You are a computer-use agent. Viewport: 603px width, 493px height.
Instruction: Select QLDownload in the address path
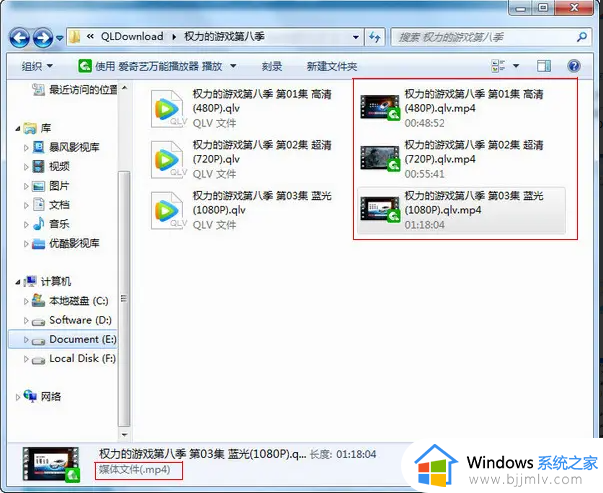(132, 37)
